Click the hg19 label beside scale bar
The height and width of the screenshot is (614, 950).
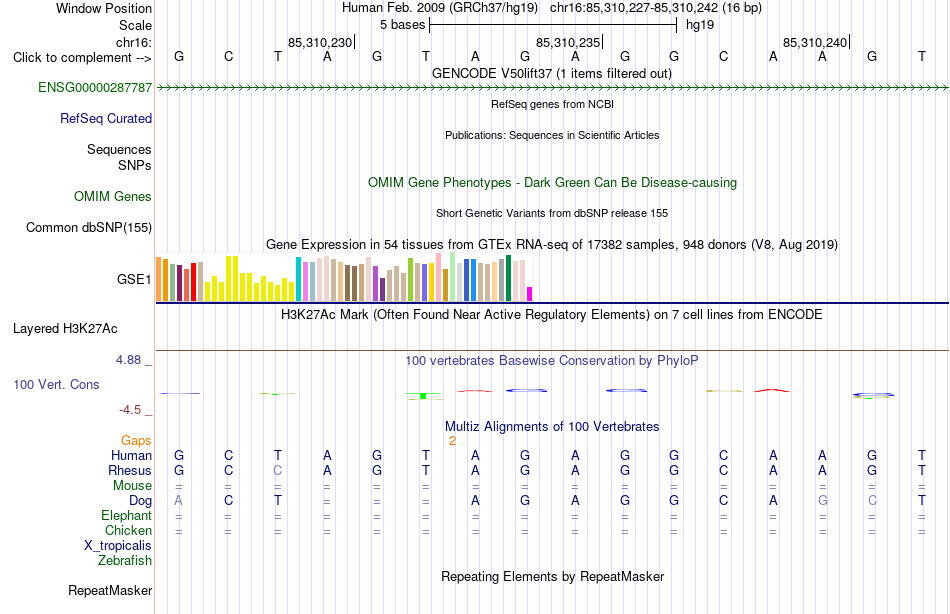(x=700, y=25)
